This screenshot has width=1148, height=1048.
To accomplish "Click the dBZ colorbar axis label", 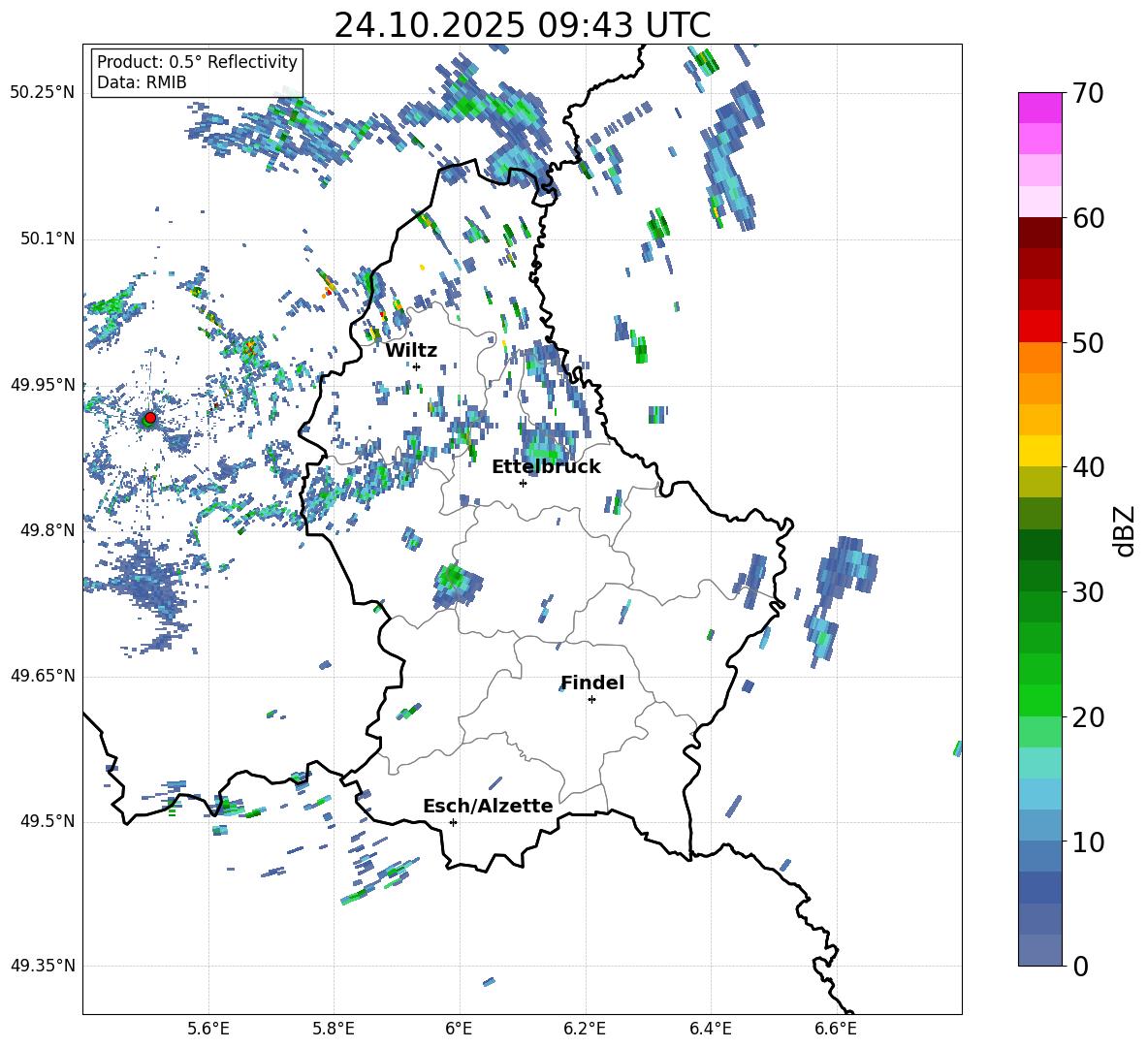I will 1126,530.
